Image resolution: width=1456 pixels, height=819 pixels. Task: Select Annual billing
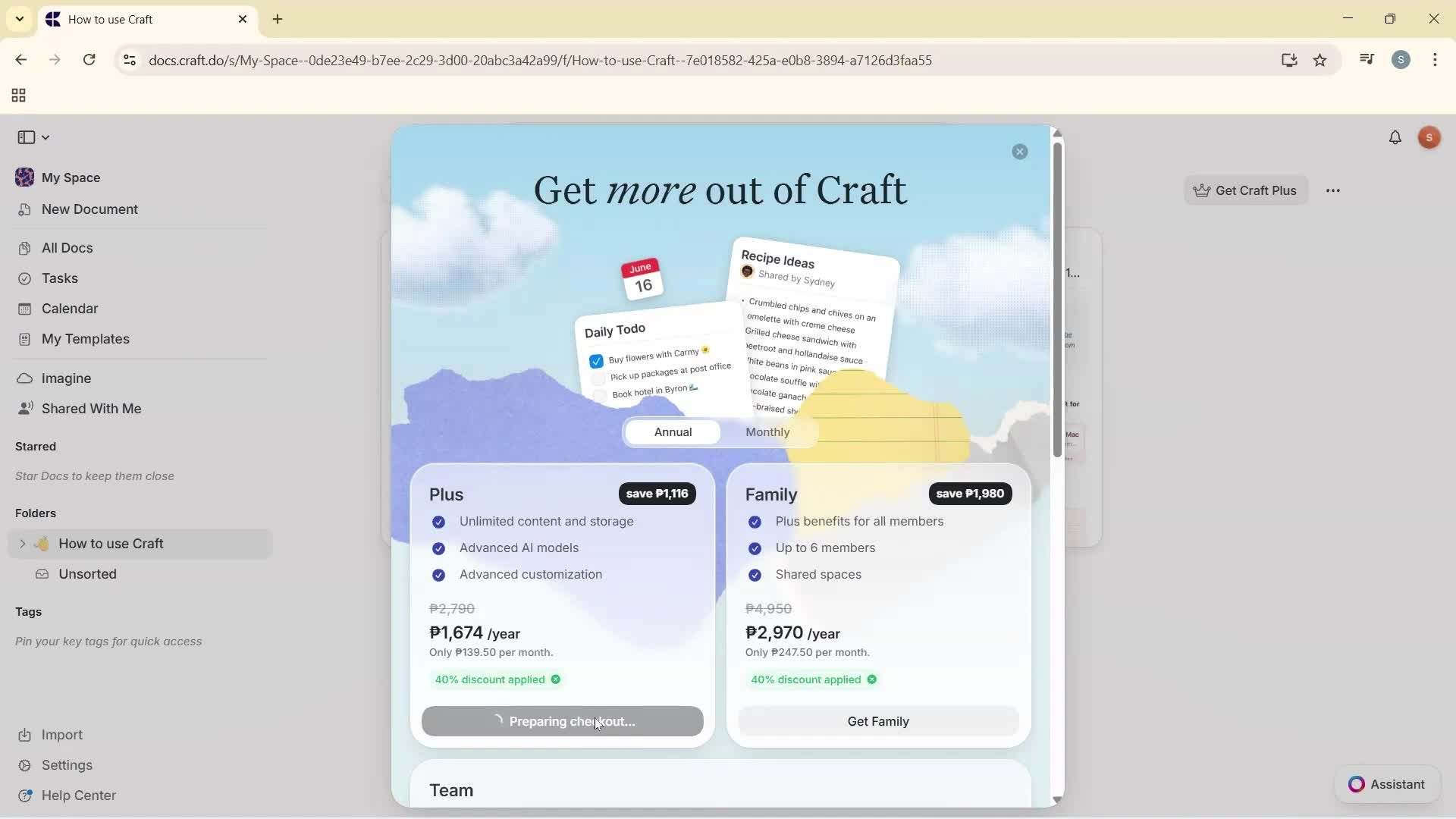tap(673, 432)
